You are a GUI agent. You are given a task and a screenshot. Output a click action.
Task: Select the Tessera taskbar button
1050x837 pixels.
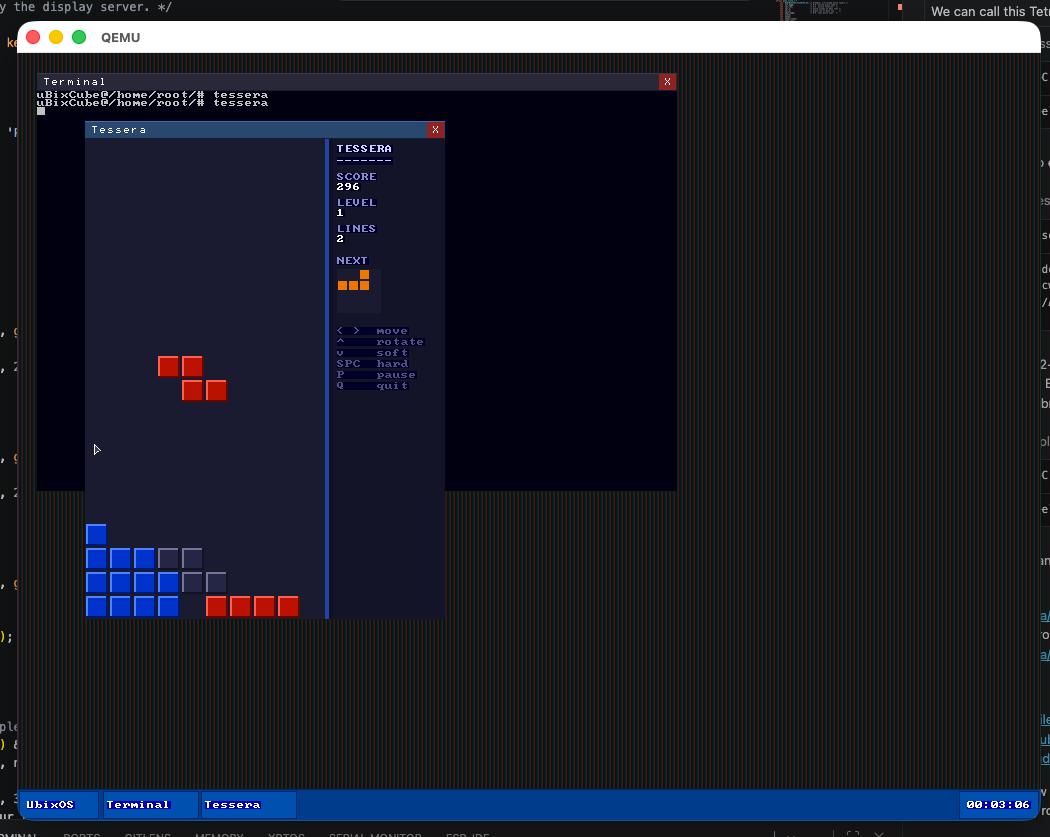click(248, 805)
